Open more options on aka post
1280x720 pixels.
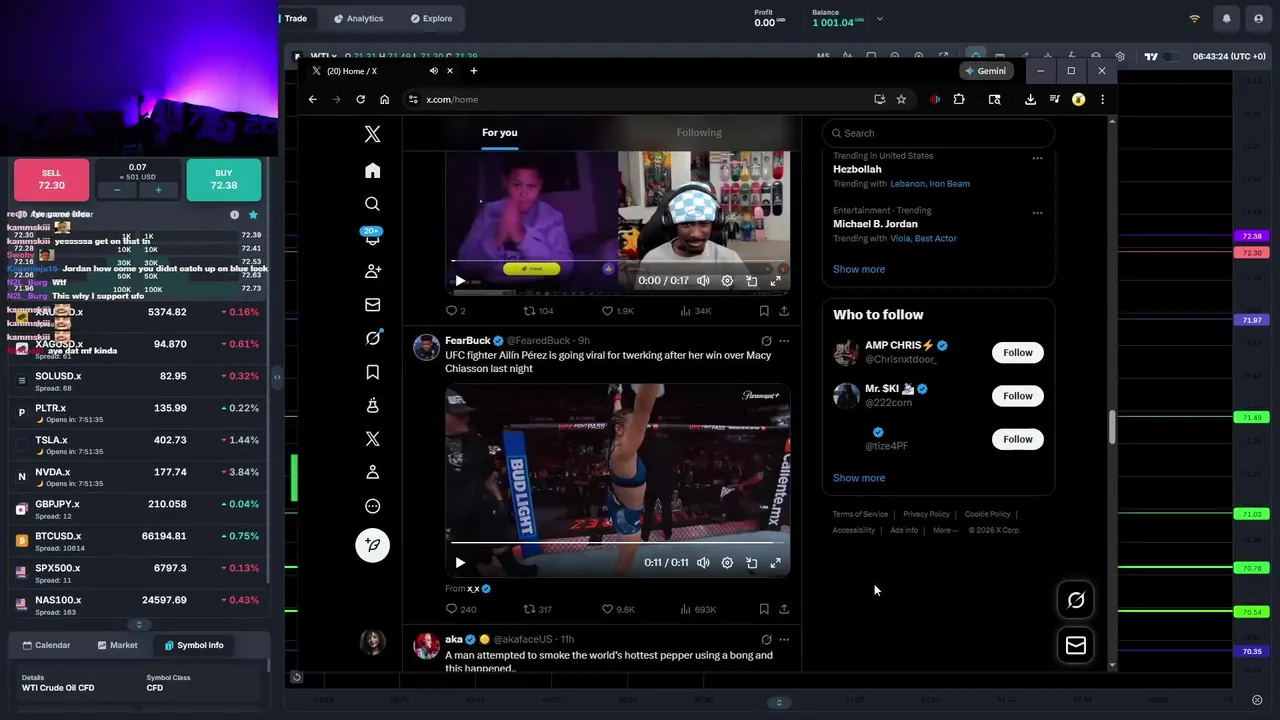784,639
